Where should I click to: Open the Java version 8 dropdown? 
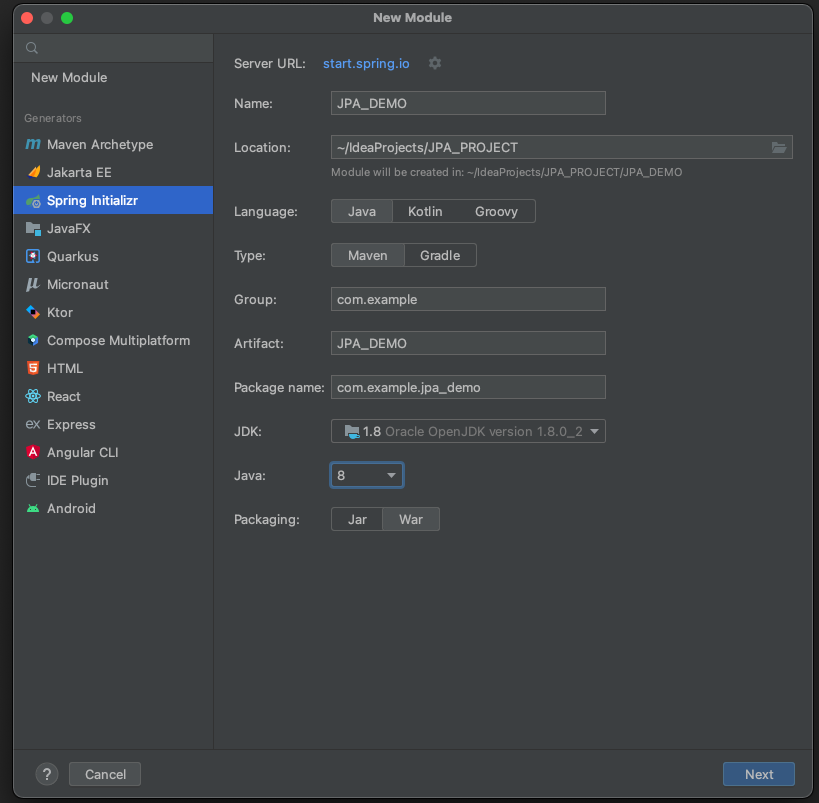pos(367,475)
